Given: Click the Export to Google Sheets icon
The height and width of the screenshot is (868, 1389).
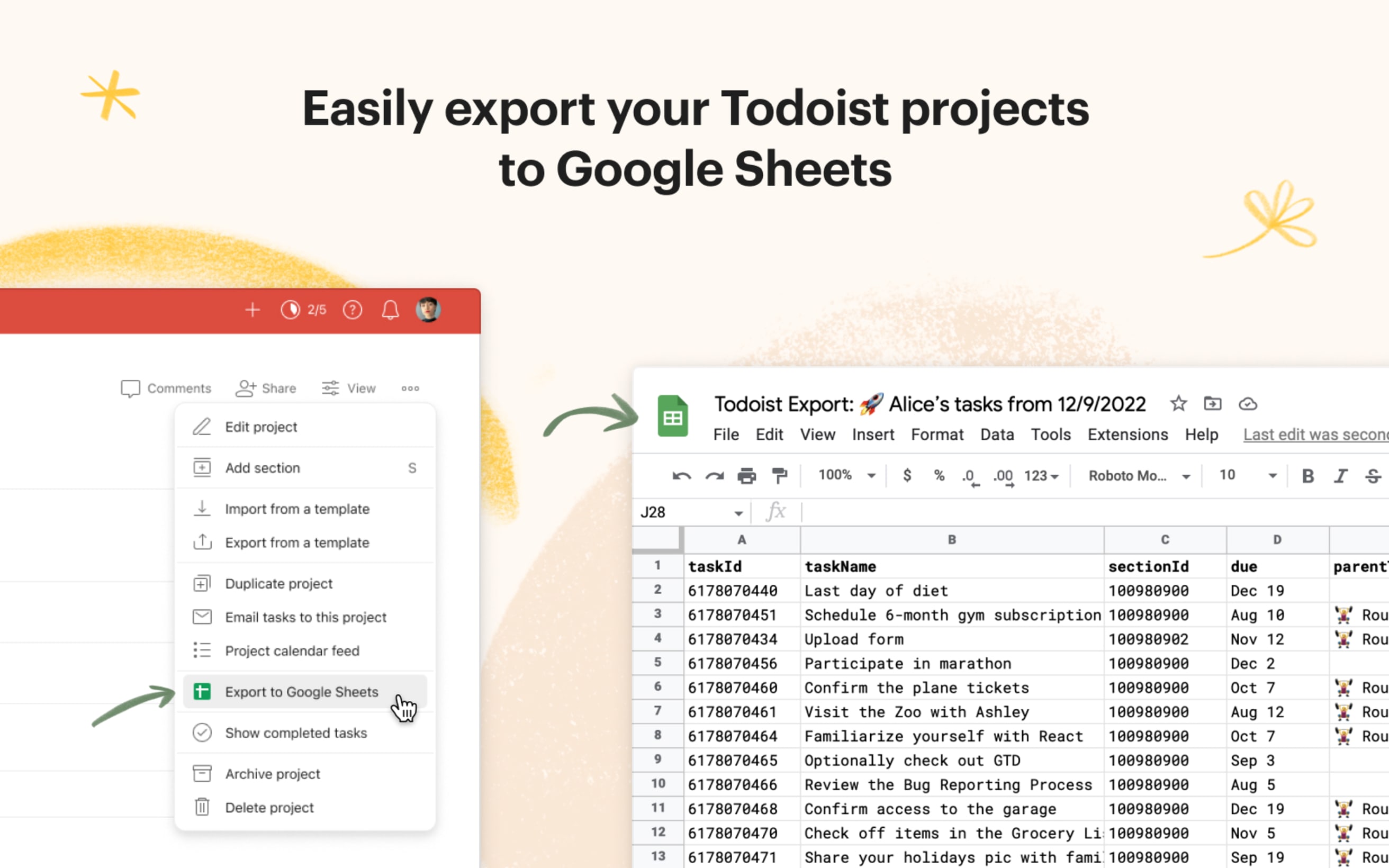Looking at the screenshot, I should click(x=202, y=691).
